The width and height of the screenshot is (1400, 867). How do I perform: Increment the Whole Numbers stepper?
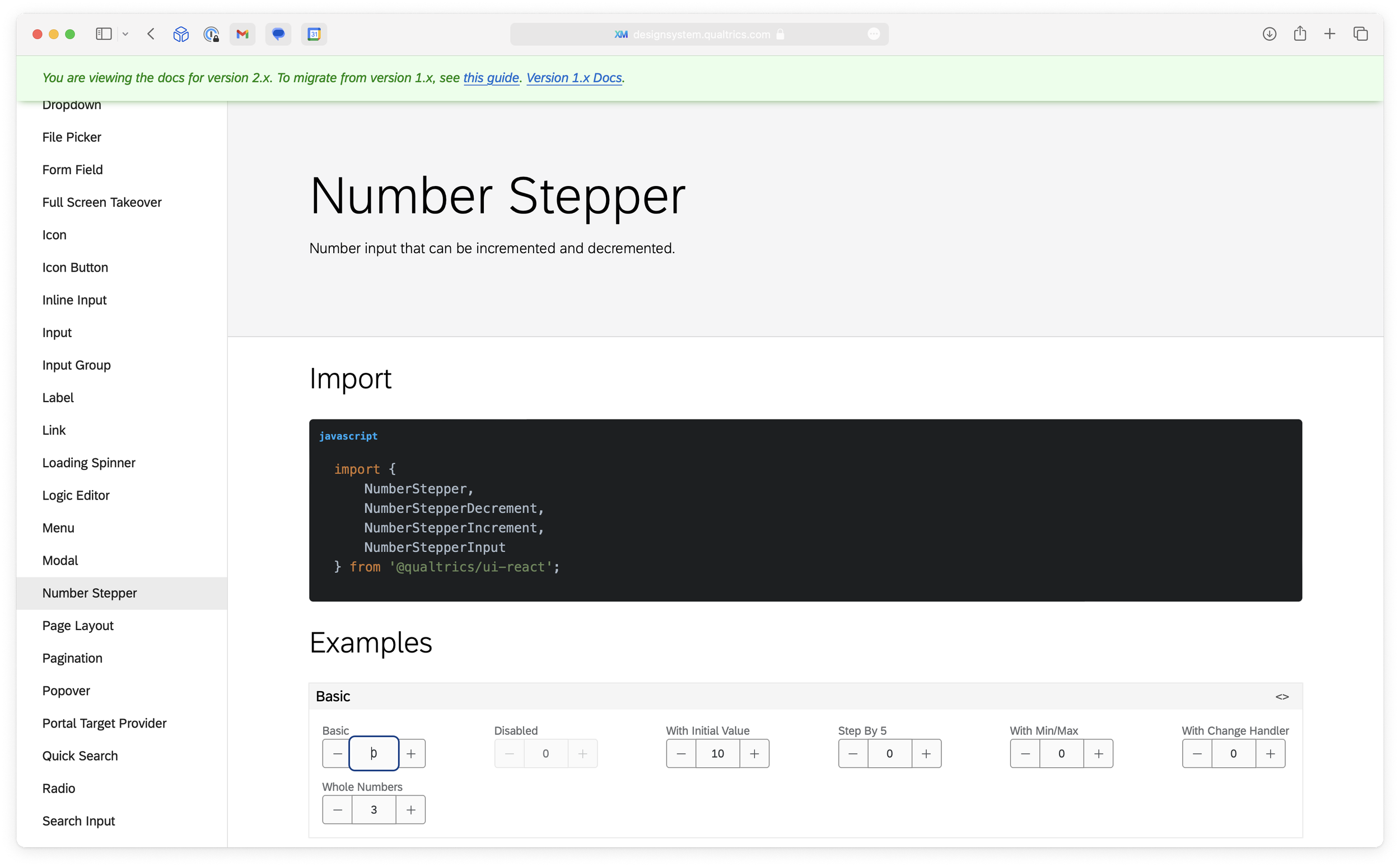[x=411, y=810]
